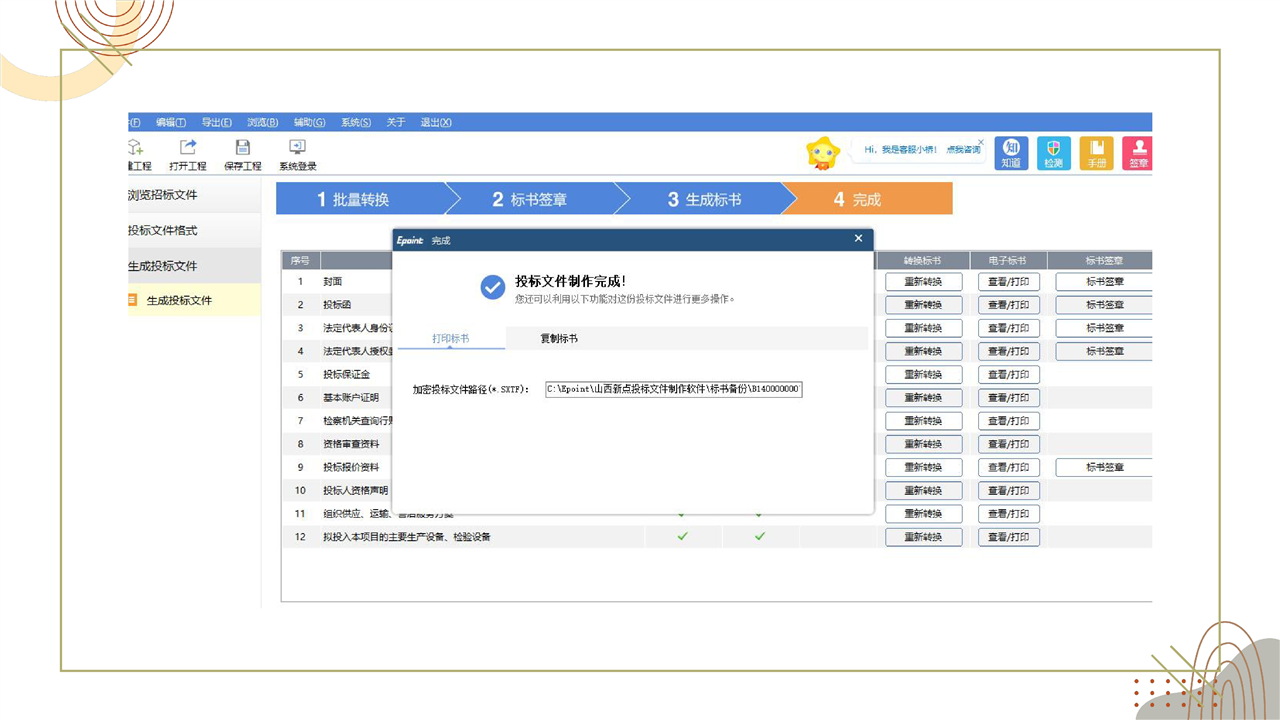This screenshot has height=720, width=1280.
Task: Click 重新转换 for row 12
Action: [x=923, y=537]
